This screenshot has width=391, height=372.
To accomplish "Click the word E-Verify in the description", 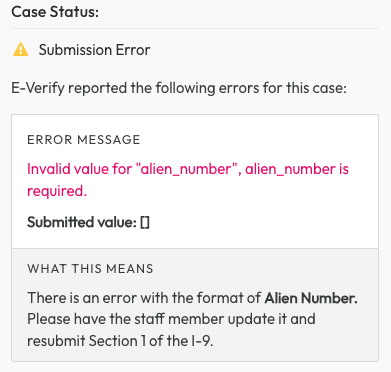I will click(38, 88).
